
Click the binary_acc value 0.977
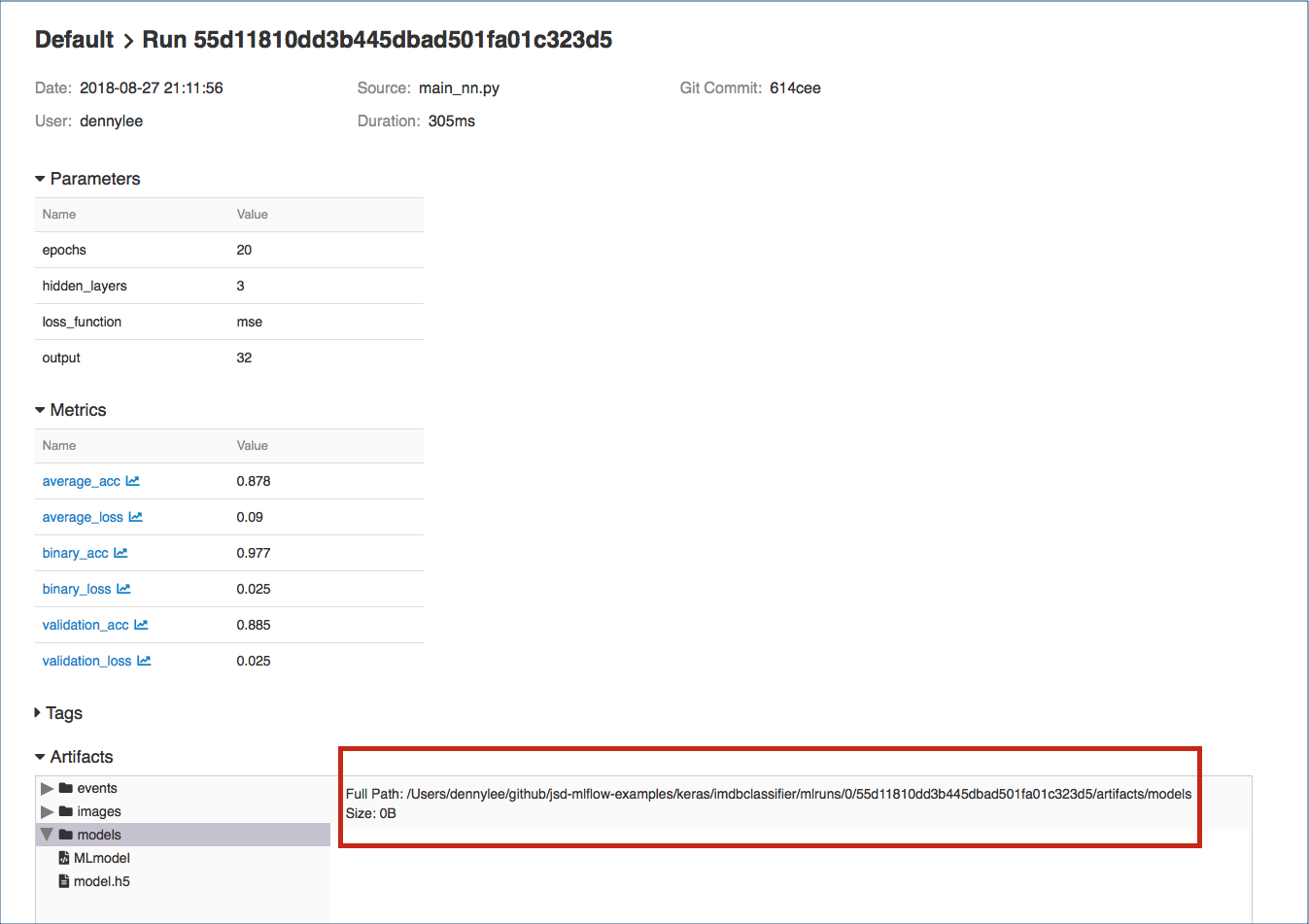[254, 553]
